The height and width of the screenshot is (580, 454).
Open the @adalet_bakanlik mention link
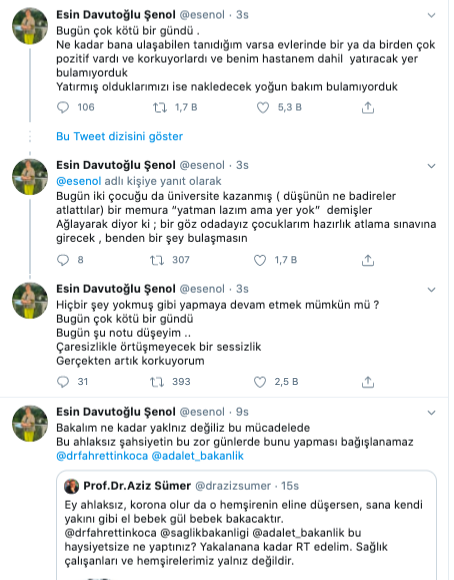198,456
